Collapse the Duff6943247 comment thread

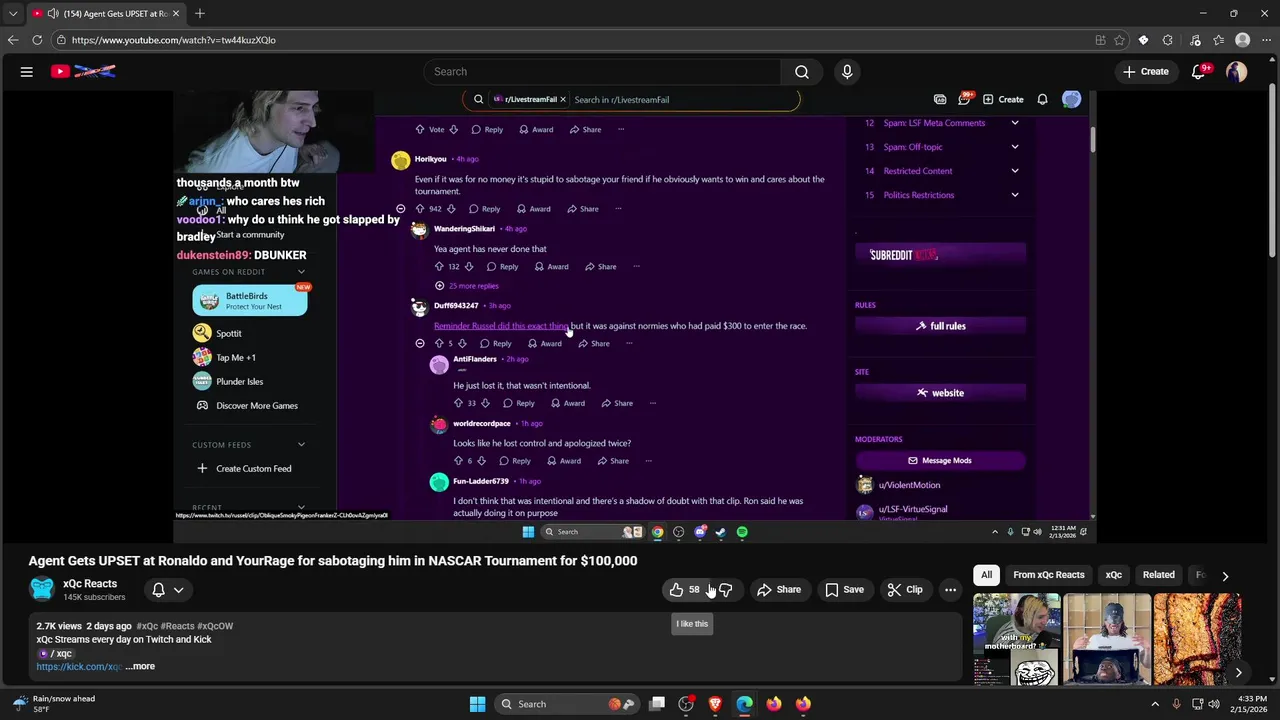click(420, 343)
